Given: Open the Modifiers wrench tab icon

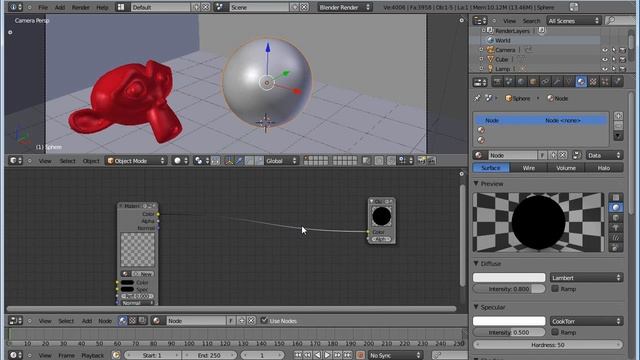Looking at the screenshot, I should (x=557, y=82).
